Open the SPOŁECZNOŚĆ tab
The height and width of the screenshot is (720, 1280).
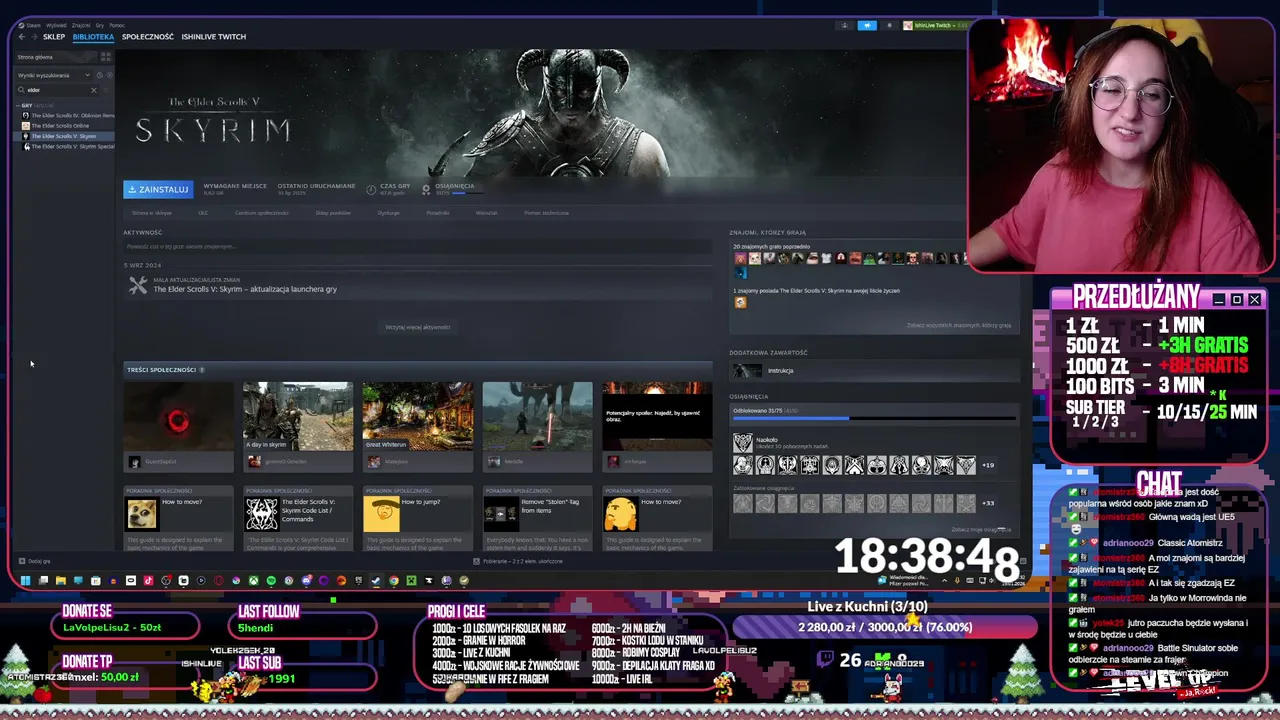(x=148, y=37)
